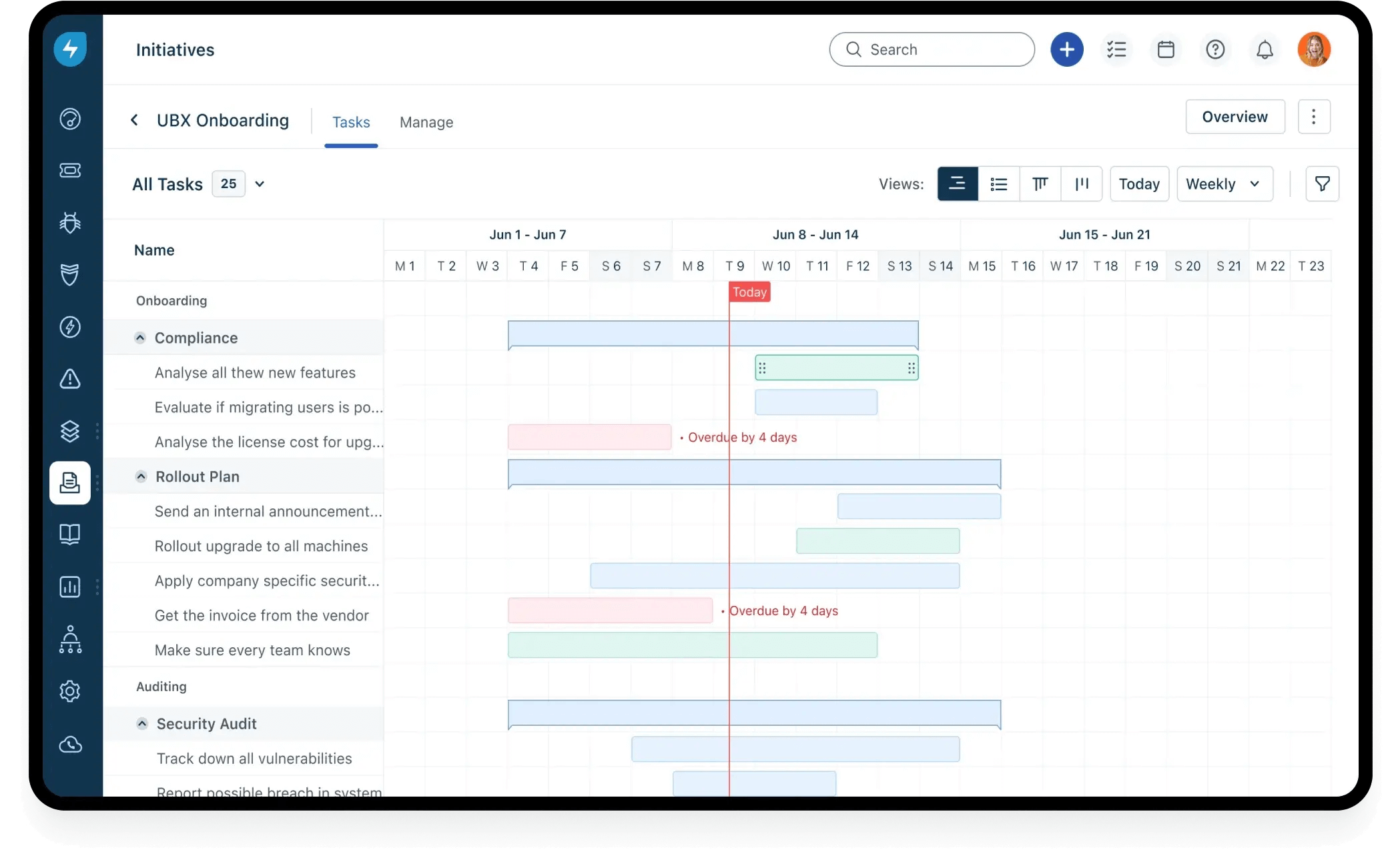Toggle the list view icon
The image size is (1400, 866).
point(998,184)
